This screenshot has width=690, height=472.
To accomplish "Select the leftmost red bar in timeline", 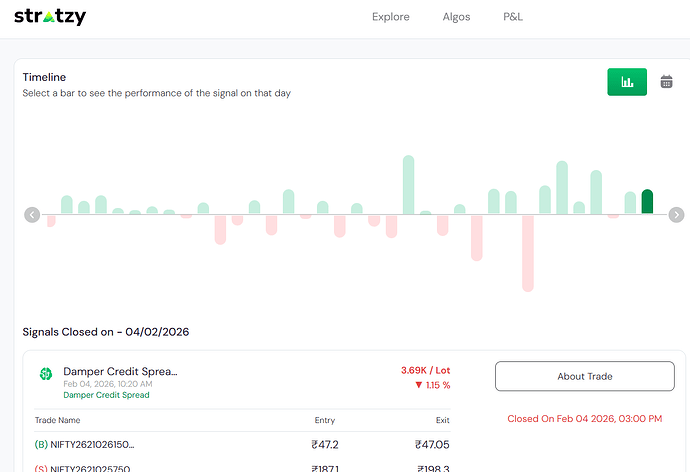I will click(x=51, y=220).
